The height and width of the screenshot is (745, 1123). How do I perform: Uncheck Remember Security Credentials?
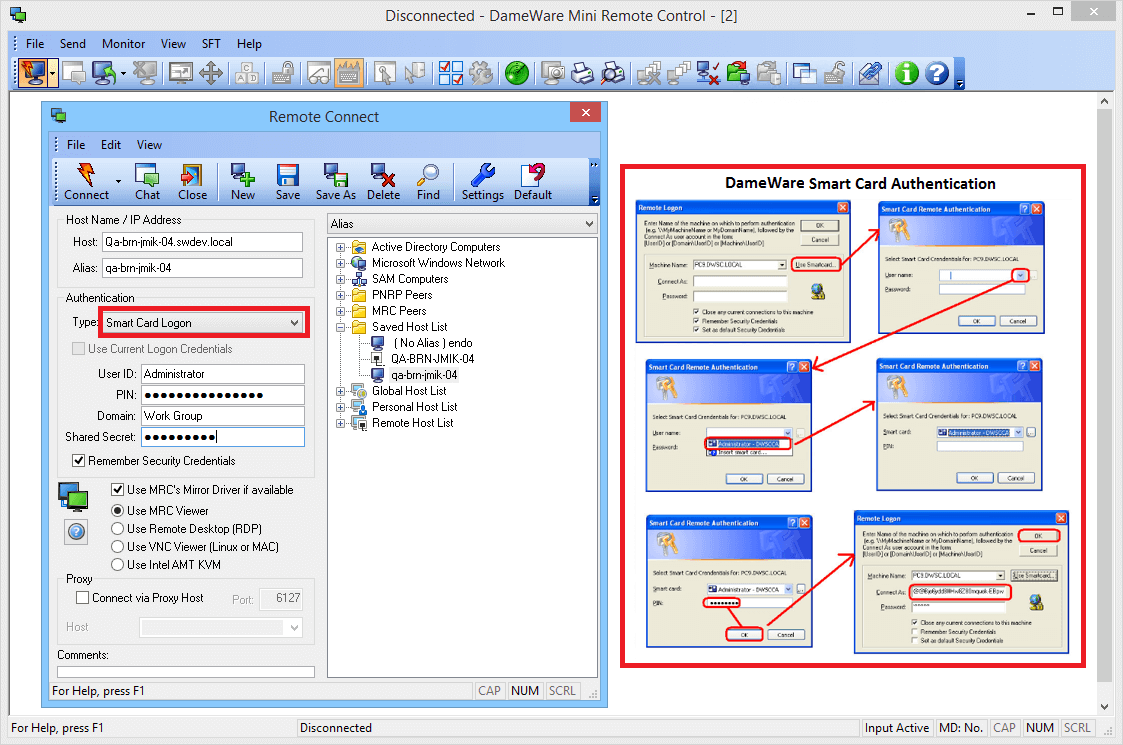point(79,461)
